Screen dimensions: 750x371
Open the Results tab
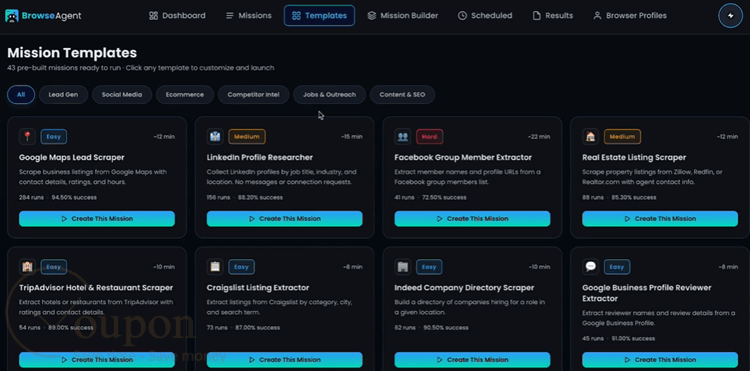[x=553, y=16]
